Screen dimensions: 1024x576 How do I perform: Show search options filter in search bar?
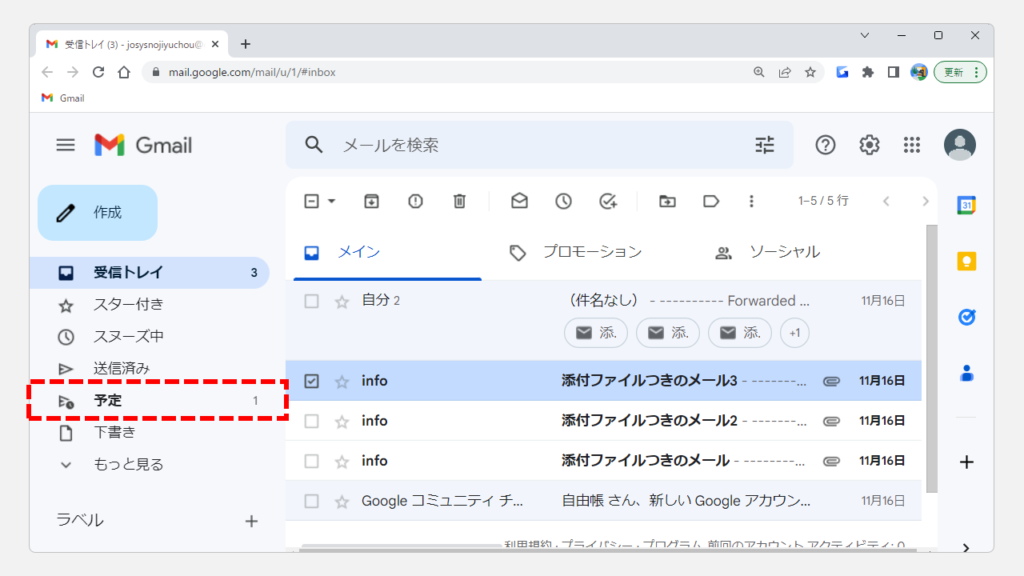click(x=765, y=145)
